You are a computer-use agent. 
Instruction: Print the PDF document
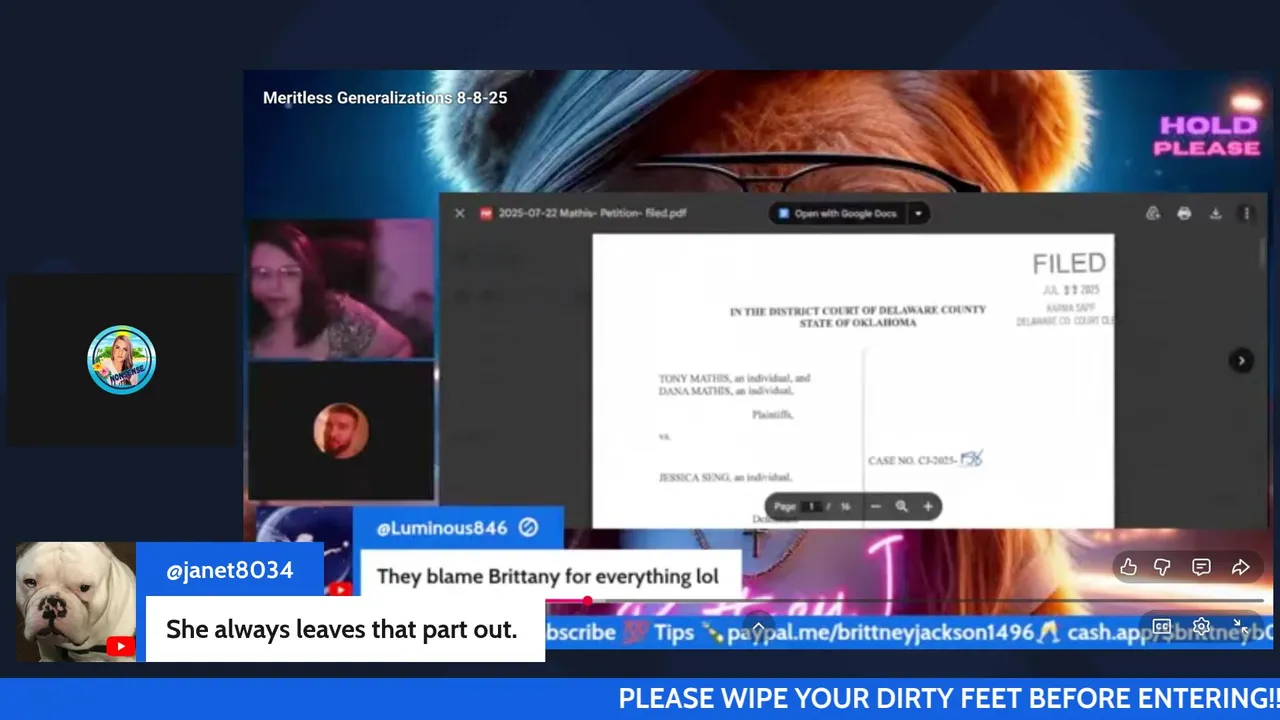click(x=1184, y=213)
